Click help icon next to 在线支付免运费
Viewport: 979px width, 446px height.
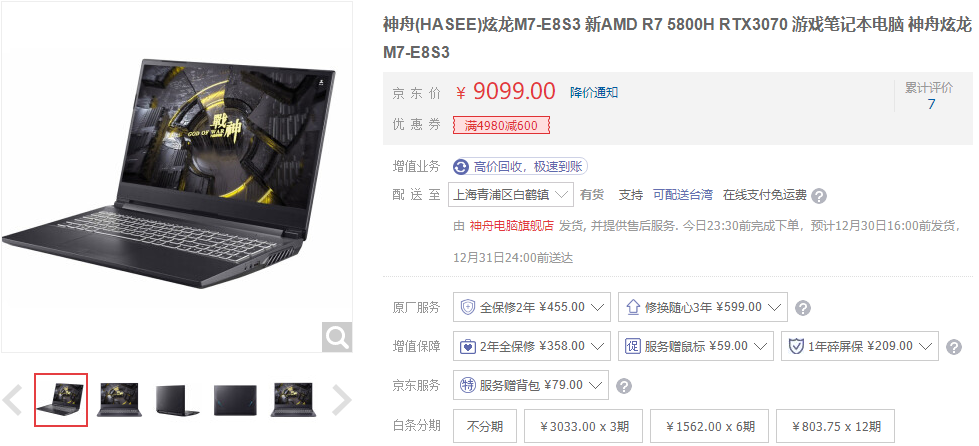[819, 196]
